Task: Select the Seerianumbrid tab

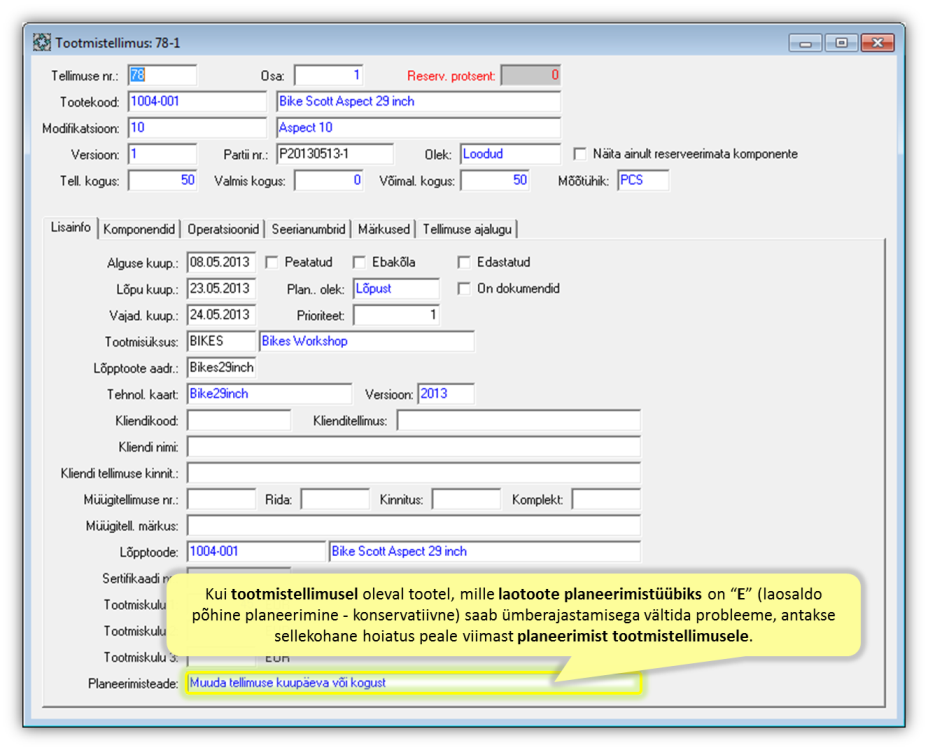Action: tap(310, 229)
